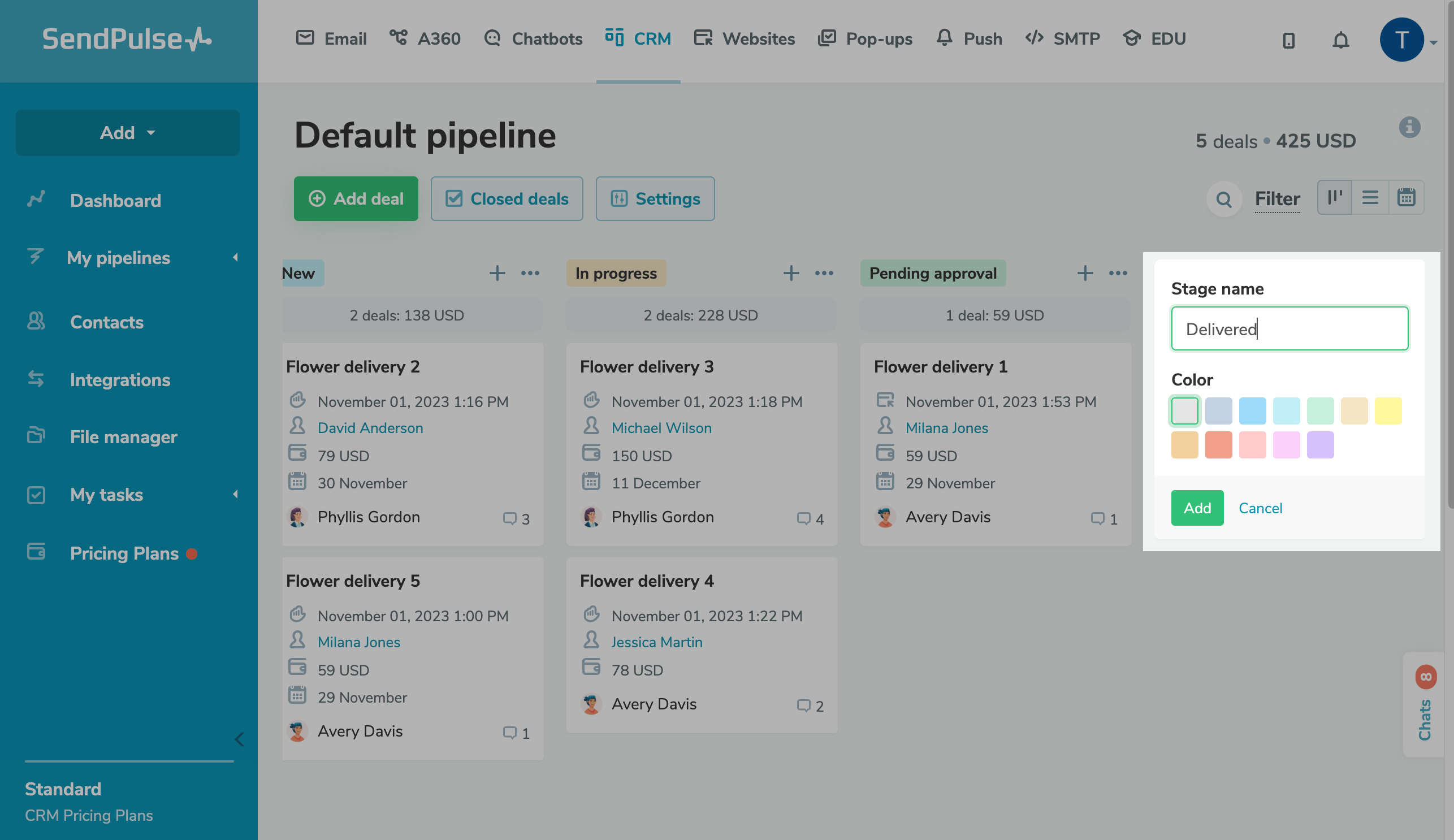The height and width of the screenshot is (840, 1454).
Task: Choose the lavender purple color swatch
Action: coord(1320,445)
